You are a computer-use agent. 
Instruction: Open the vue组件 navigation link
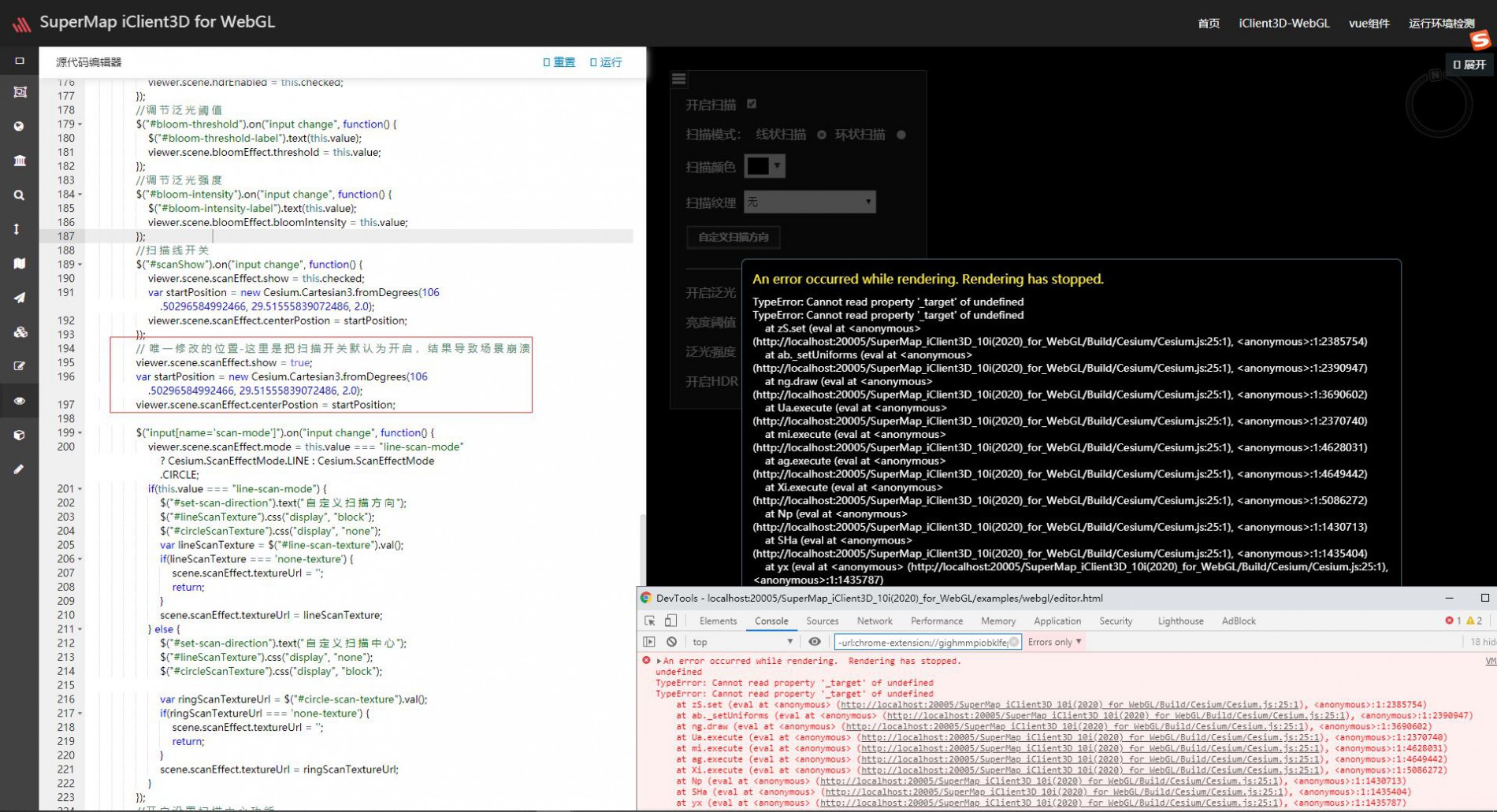(1369, 24)
